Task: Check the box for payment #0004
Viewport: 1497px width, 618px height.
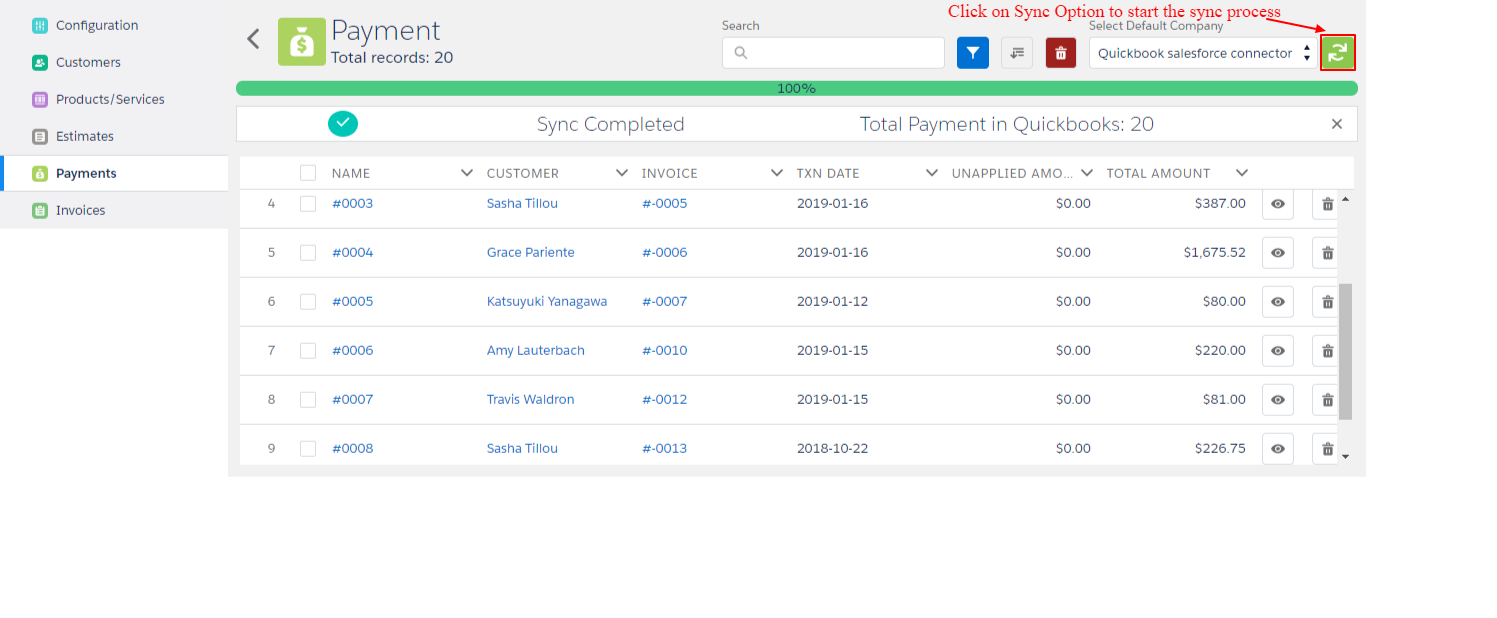Action: [x=308, y=252]
